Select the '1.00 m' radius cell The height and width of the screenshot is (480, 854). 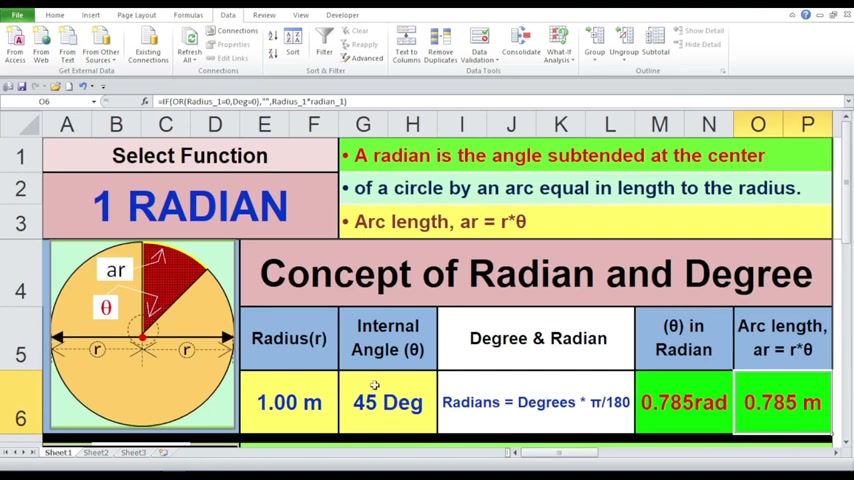tap(289, 402)
